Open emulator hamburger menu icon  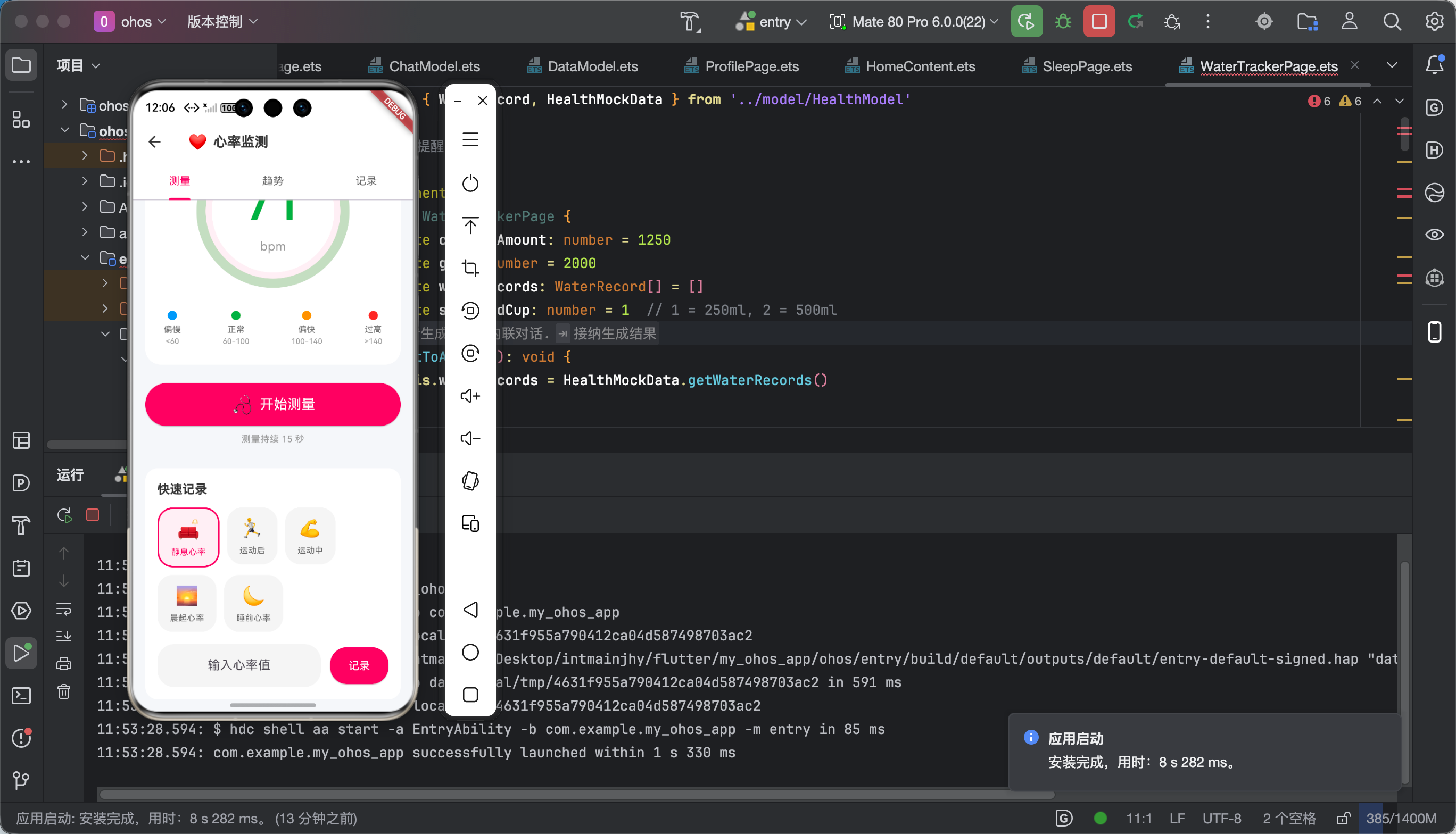click(x=470, y=140)
